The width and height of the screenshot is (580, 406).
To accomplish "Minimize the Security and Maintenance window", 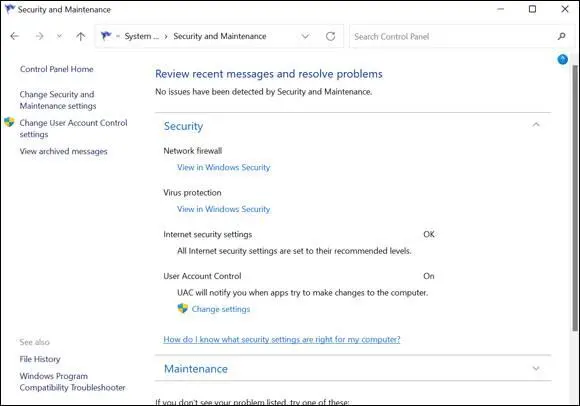I will (x=500, y=9).
